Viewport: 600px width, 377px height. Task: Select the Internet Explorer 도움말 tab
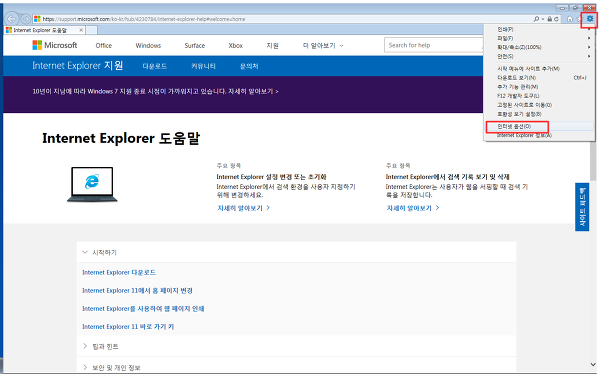44,30
